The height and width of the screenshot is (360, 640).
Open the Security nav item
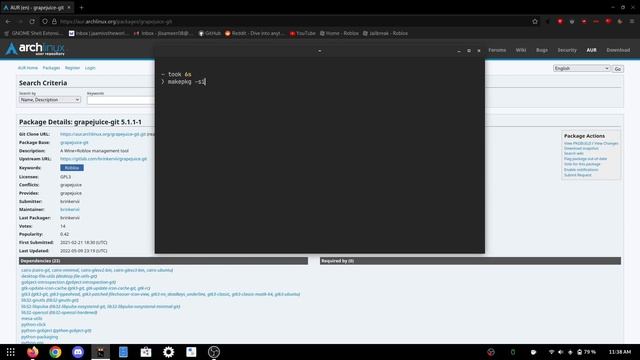tap(567, 50)
